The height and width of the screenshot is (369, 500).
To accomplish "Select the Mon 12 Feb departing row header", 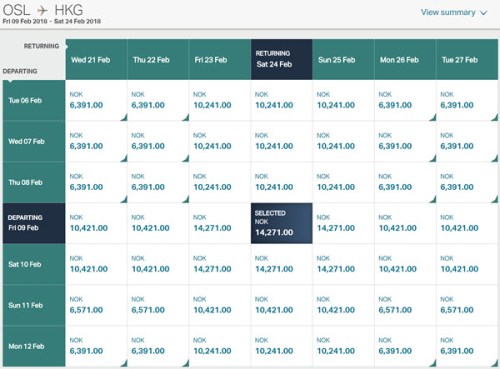I will [x=34, y=346].
